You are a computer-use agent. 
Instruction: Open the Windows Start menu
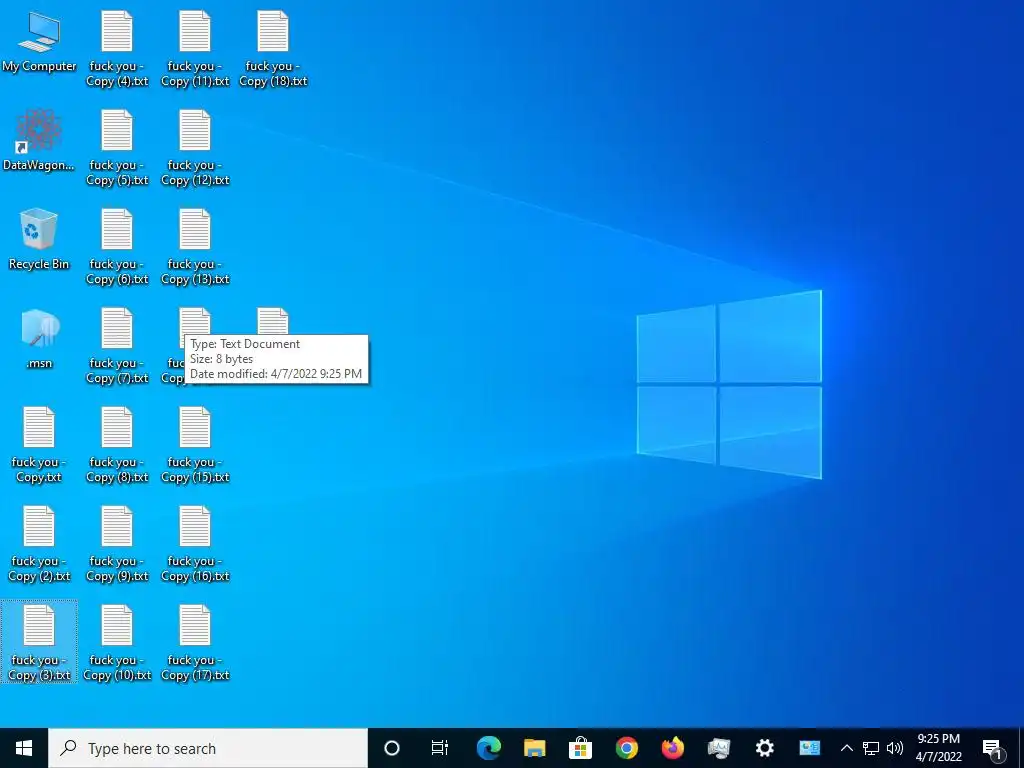(24, 748)
